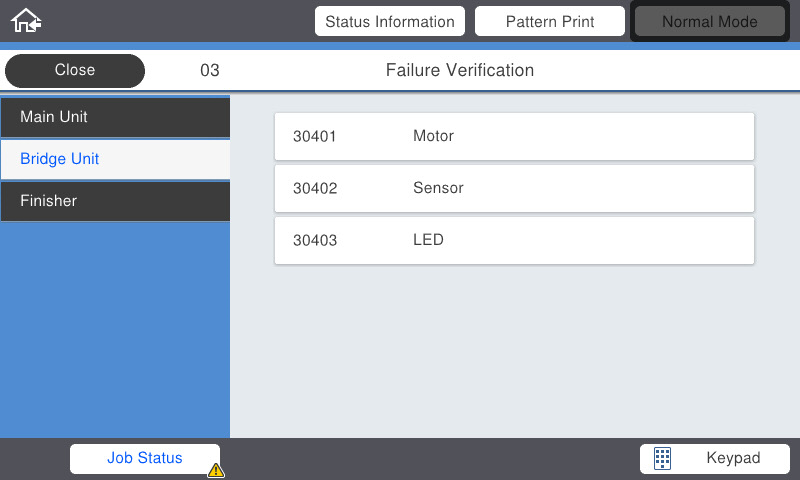The width and height of the screenshot is (800, 480).
Task: Select the Main Unit tab
Action: (115, 117)
